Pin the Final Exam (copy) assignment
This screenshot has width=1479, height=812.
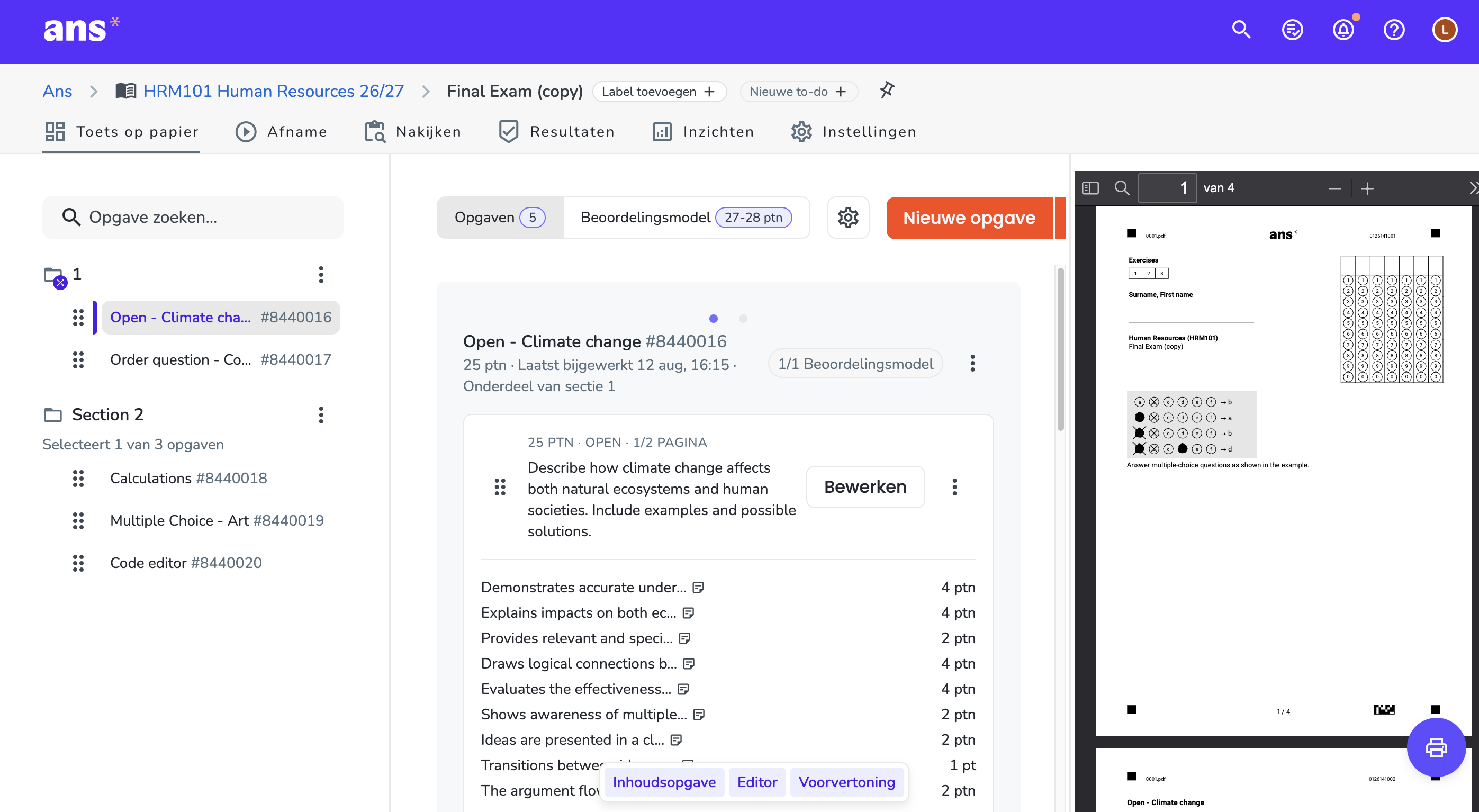[887, 90]
